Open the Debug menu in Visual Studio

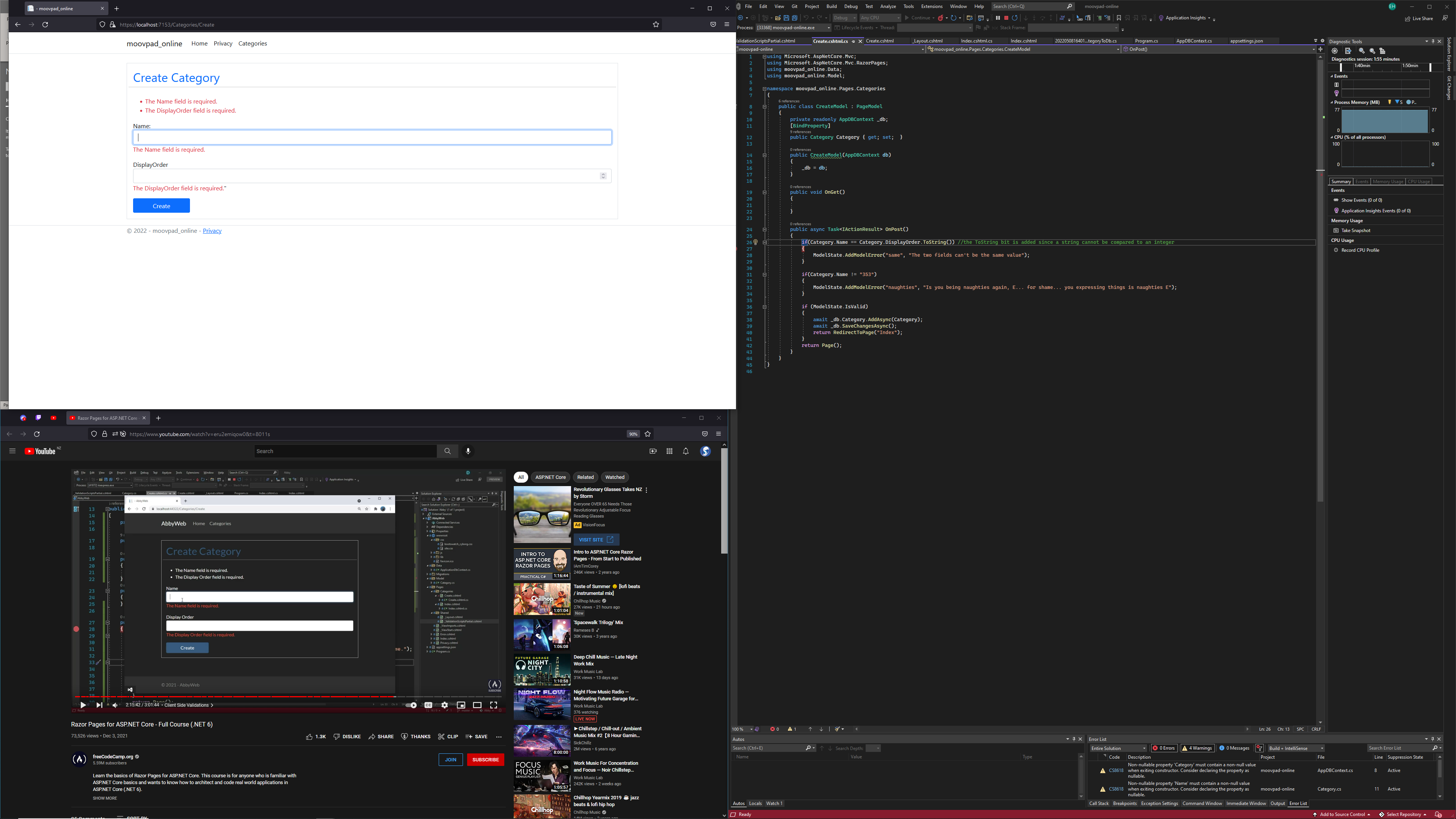point(850,6)
